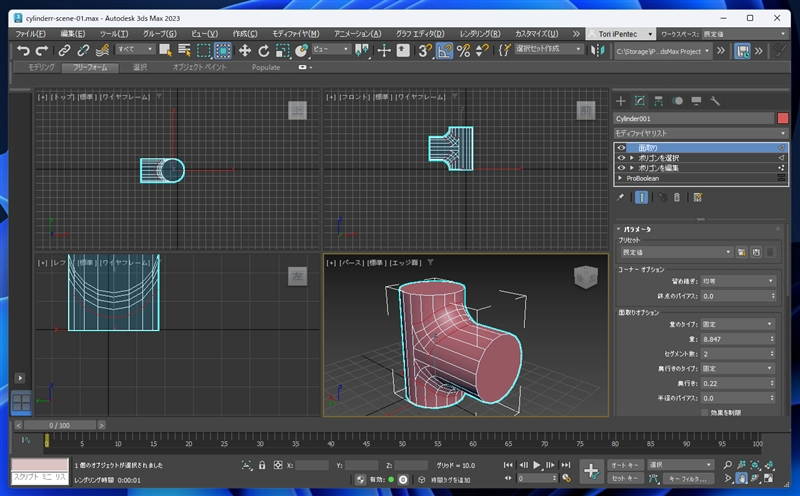Toggle the 3D Snaps icon

point(425,50)
